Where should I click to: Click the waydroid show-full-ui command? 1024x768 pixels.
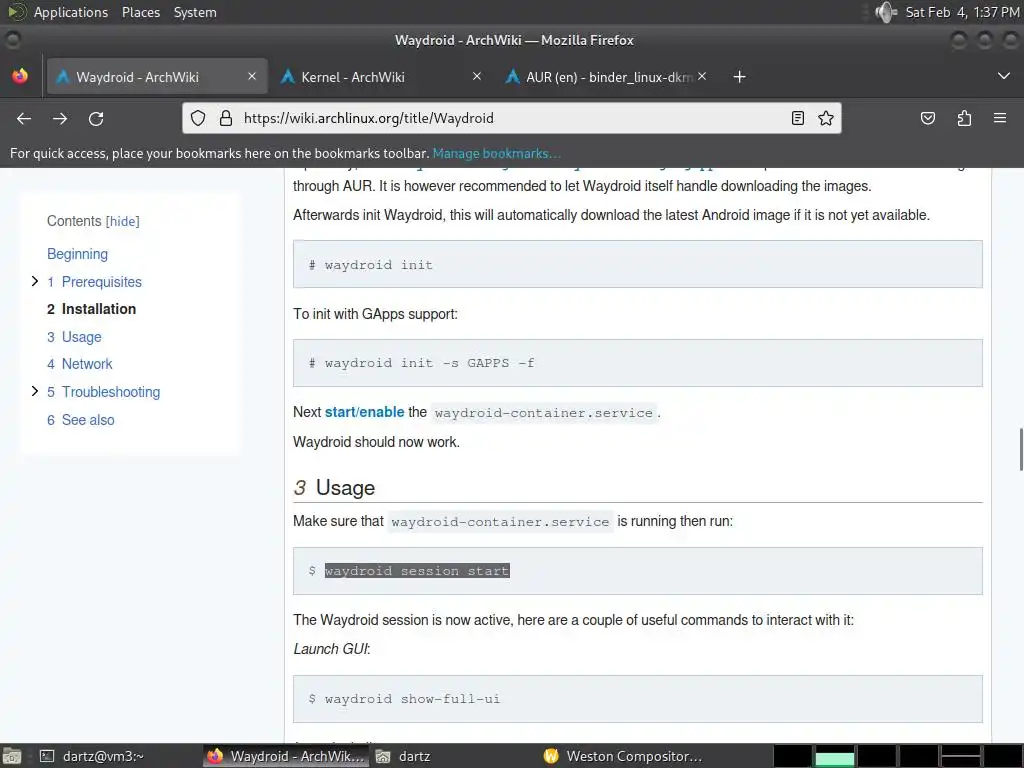click(x=412, y=699)
